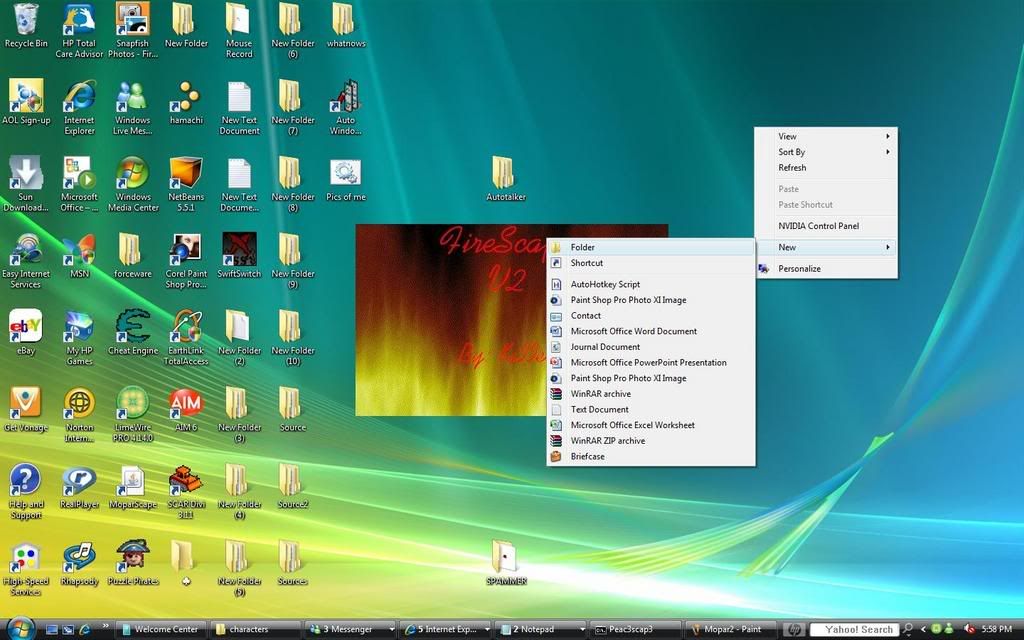The height and width of the screenshot is (640, 1024).
Task: Choose WinRAR ZIP archive entry
Action: 650,441
